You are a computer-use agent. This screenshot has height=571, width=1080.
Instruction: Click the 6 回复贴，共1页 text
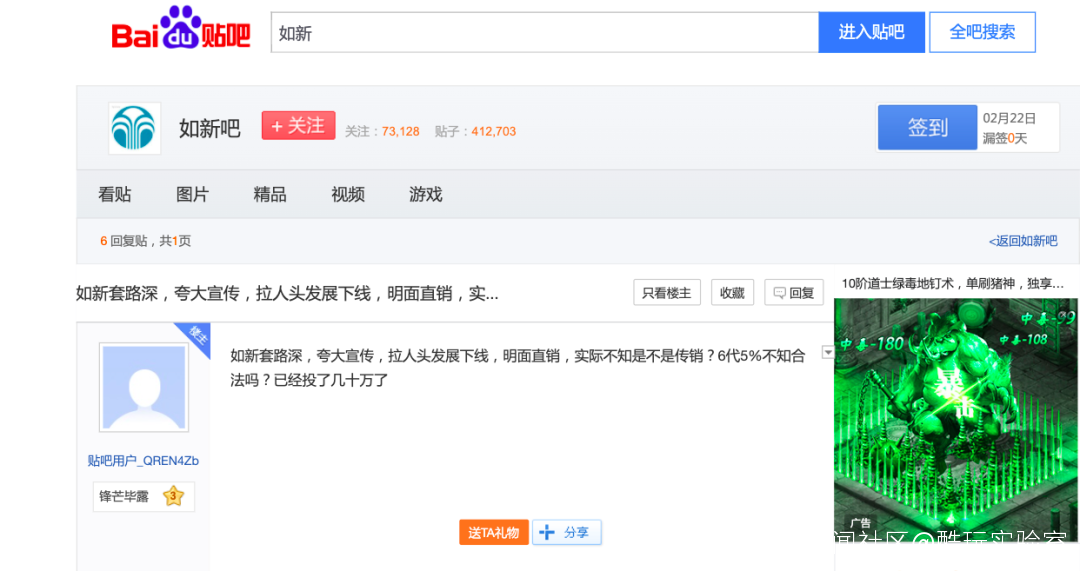tap(145, 241)
